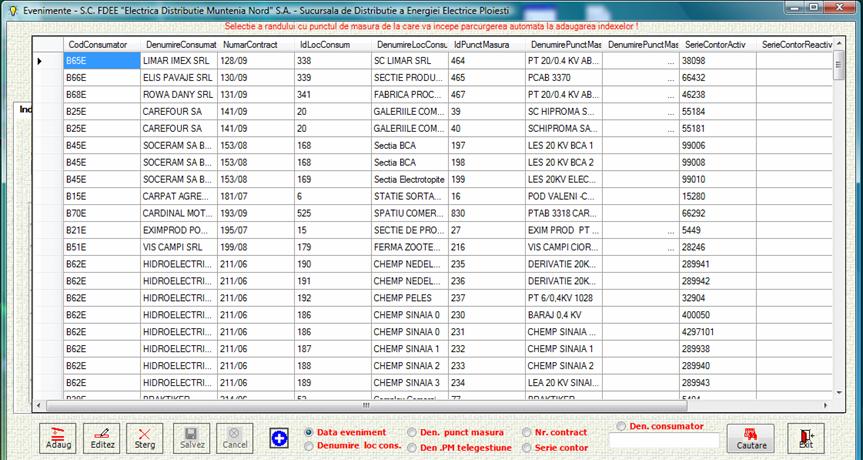
Task: Click serial number 38098 cell
Action: pyautogui.click(x=718, y=61)
